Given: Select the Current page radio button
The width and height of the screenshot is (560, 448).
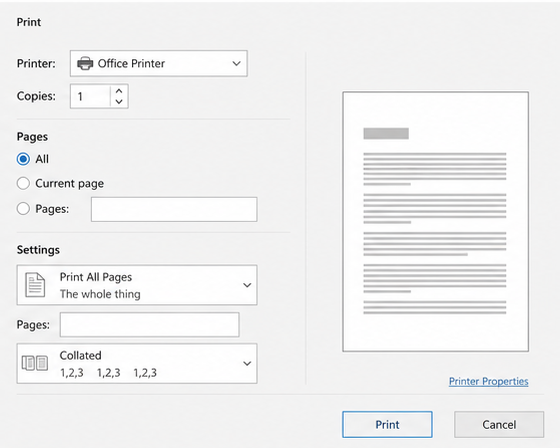Looking at the screenshot, I should 23,183.
